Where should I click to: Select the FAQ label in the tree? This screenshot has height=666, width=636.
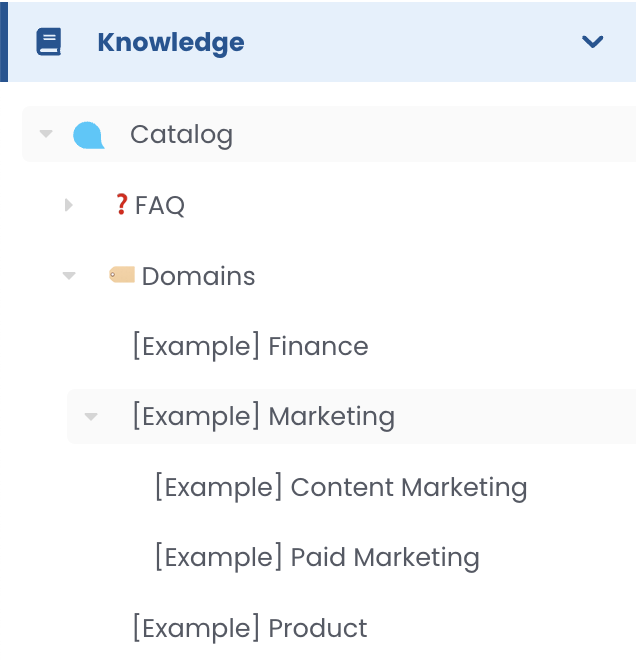point(160,206)
